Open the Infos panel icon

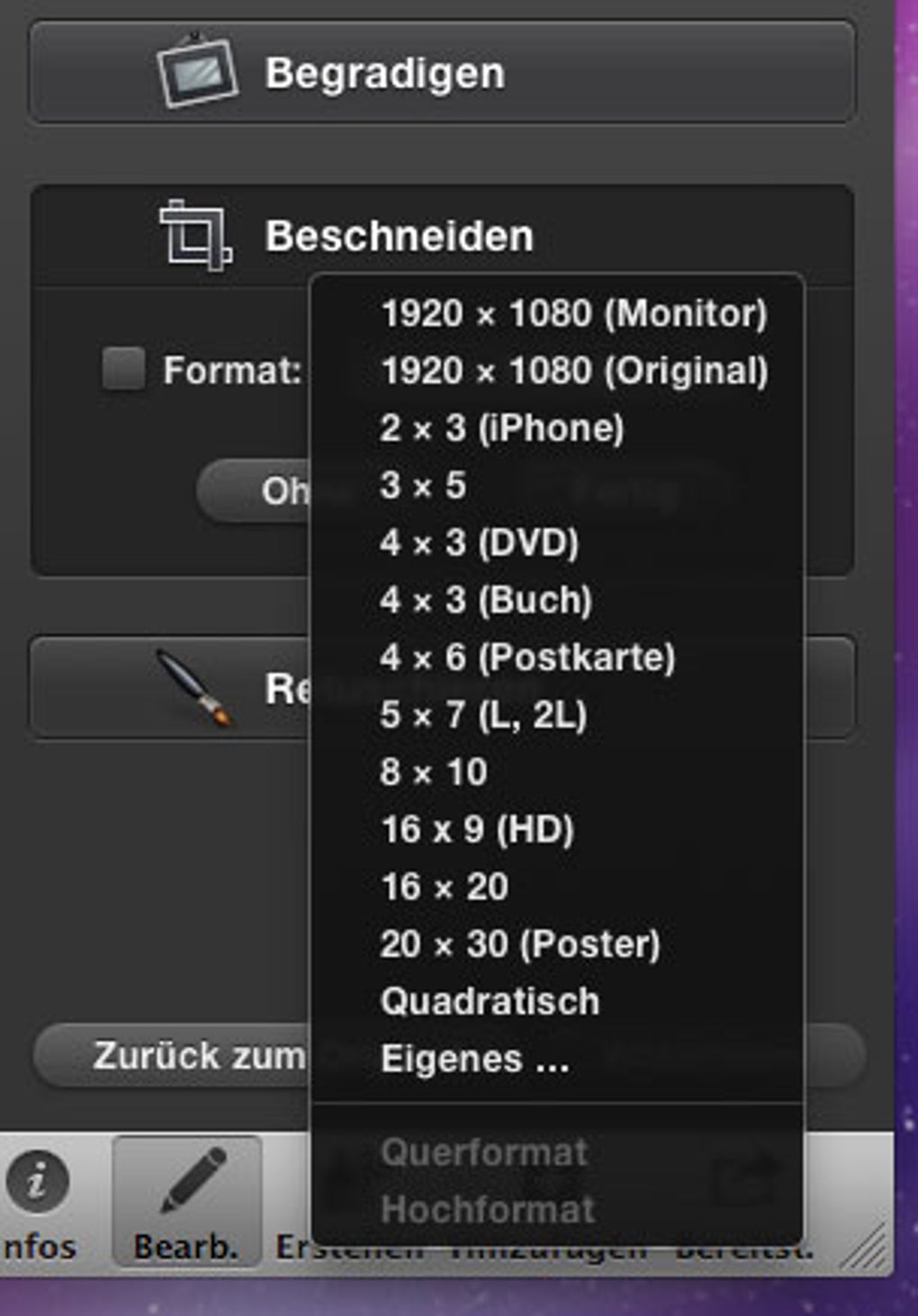coord(37,1181)
